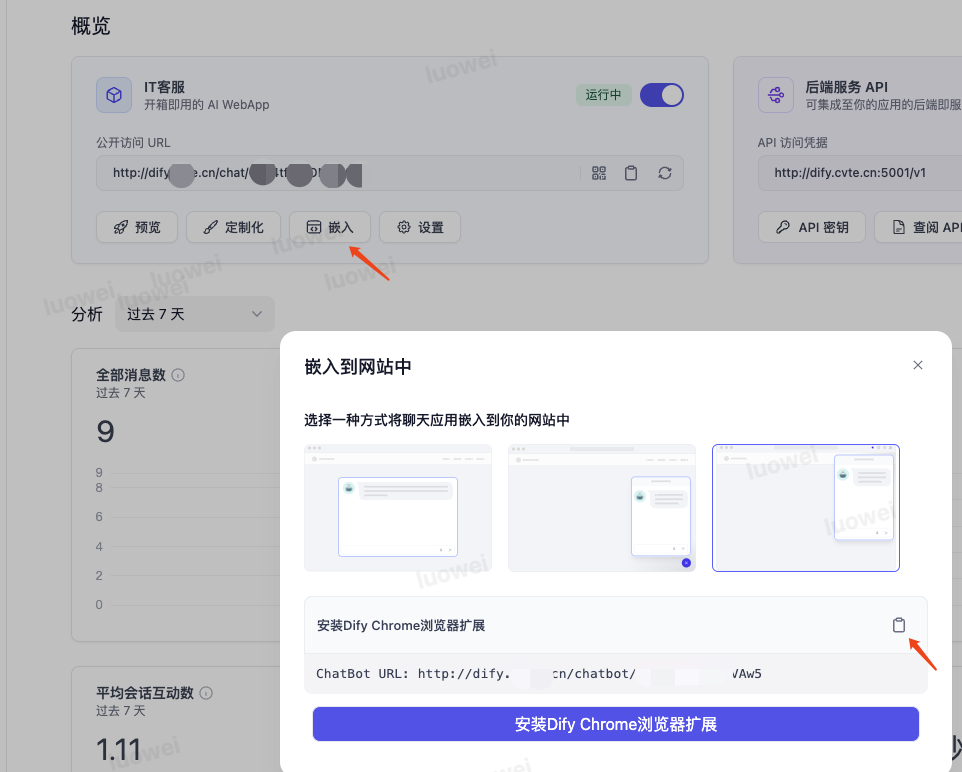
Task: Open the 设置 settings button
Action: [x=420, y=227]
